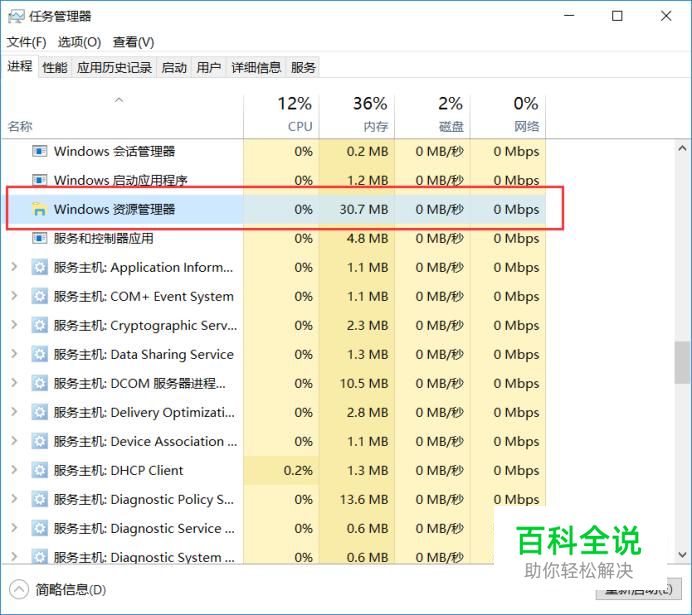Expand 服务主机: DHCP Client group
Screen dimensions: 692x615
coord(14,470)
